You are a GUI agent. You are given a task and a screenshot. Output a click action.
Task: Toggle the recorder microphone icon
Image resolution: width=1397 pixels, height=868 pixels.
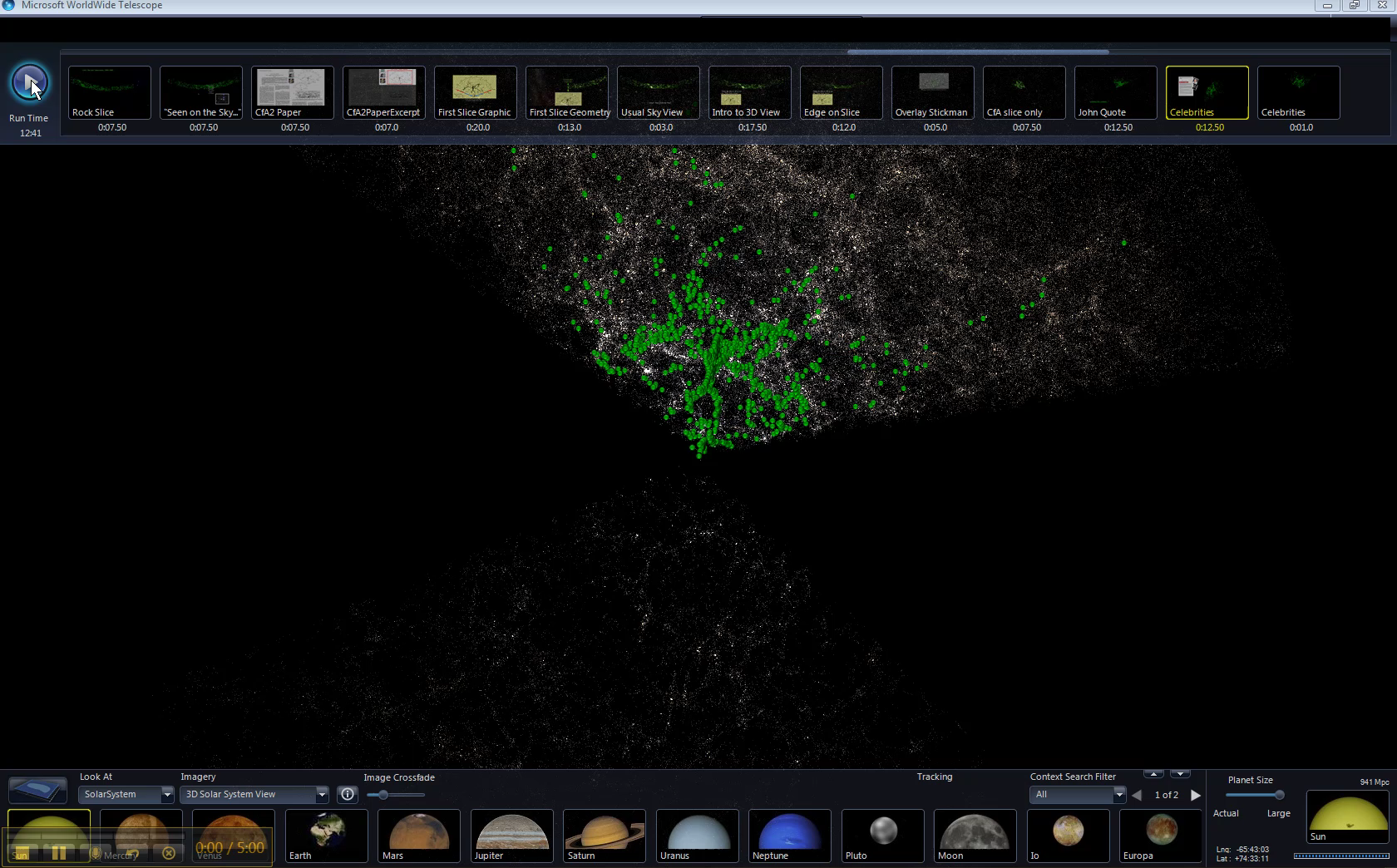(96, 853)
